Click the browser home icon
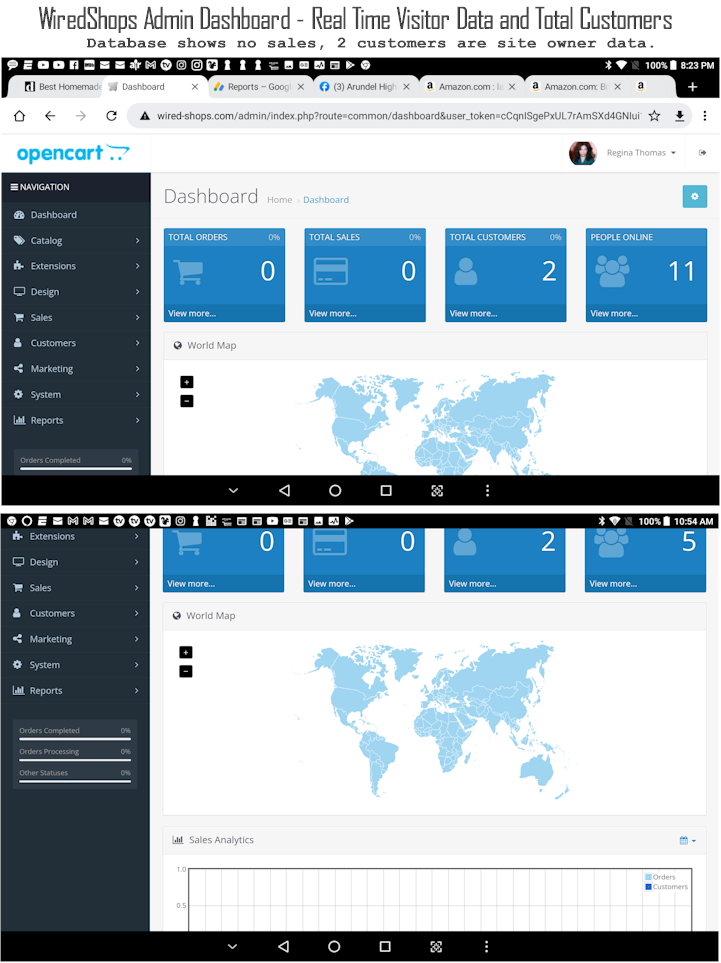The image size is (721, 963). point(20,115)
